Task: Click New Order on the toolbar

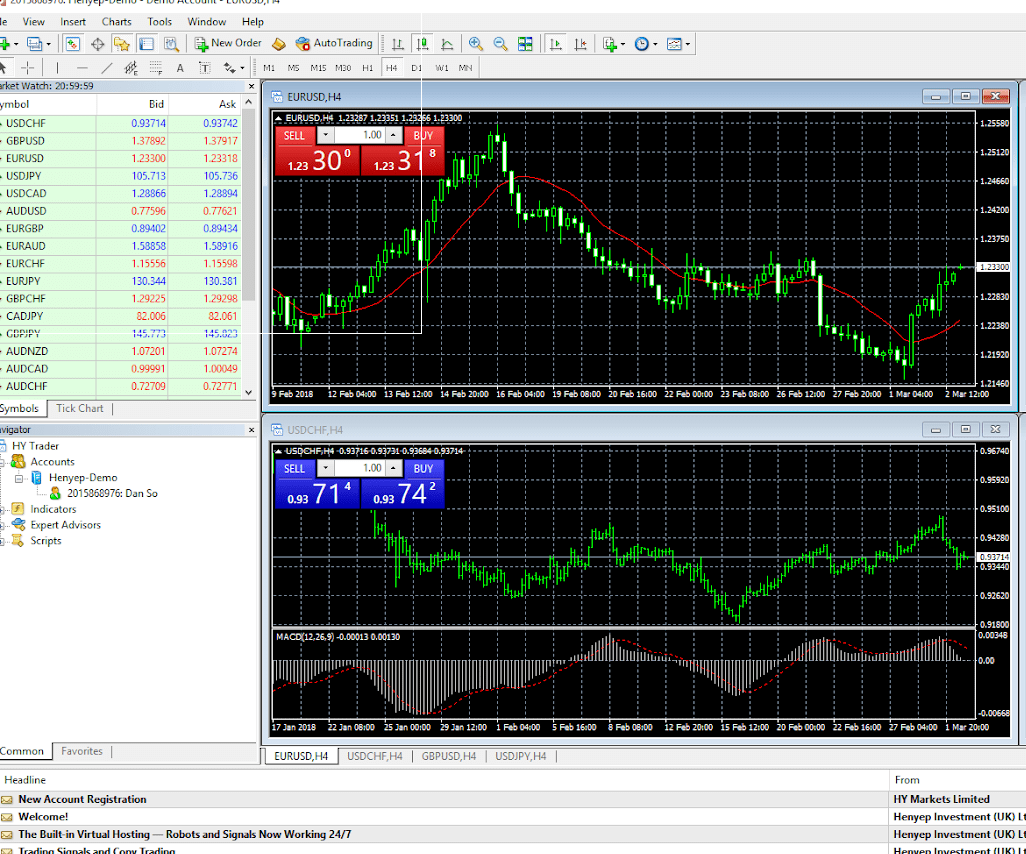Action: (x=228, y=43)
